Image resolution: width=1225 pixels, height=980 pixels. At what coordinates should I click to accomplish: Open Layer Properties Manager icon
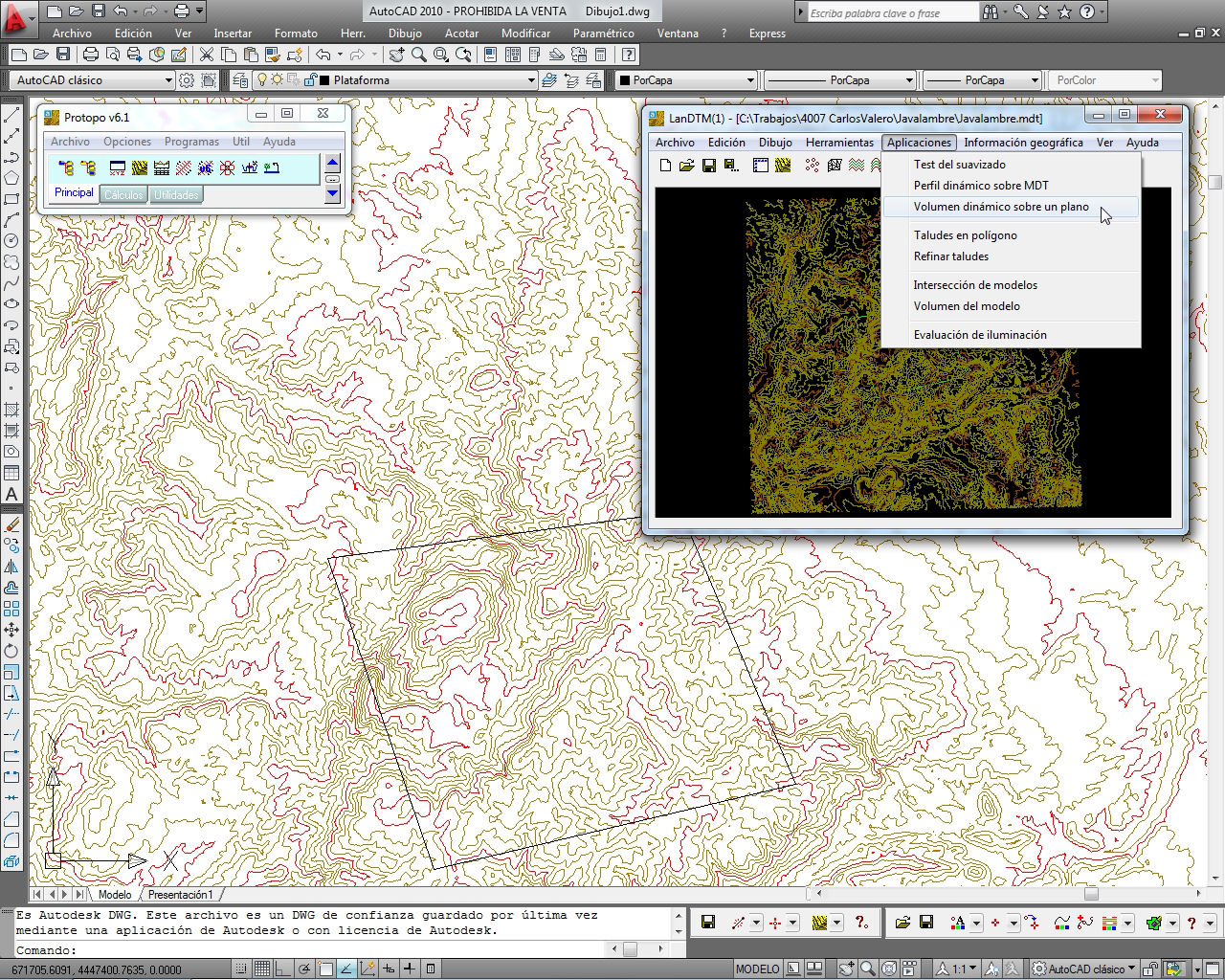click(x=239, y=80)
